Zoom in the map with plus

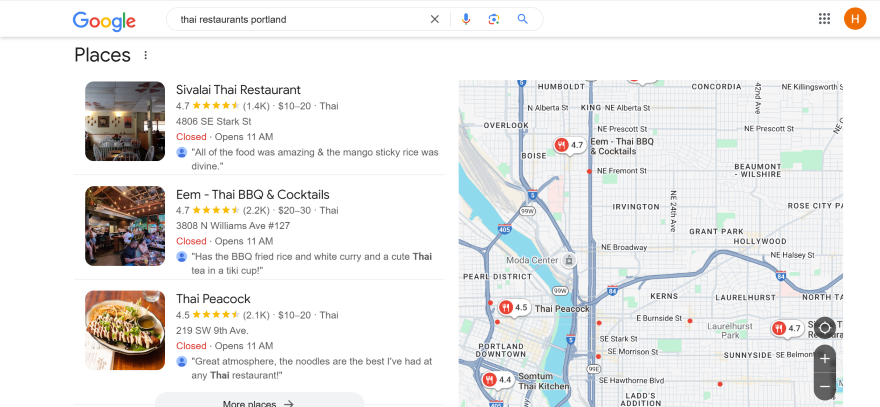click(824, 359)
